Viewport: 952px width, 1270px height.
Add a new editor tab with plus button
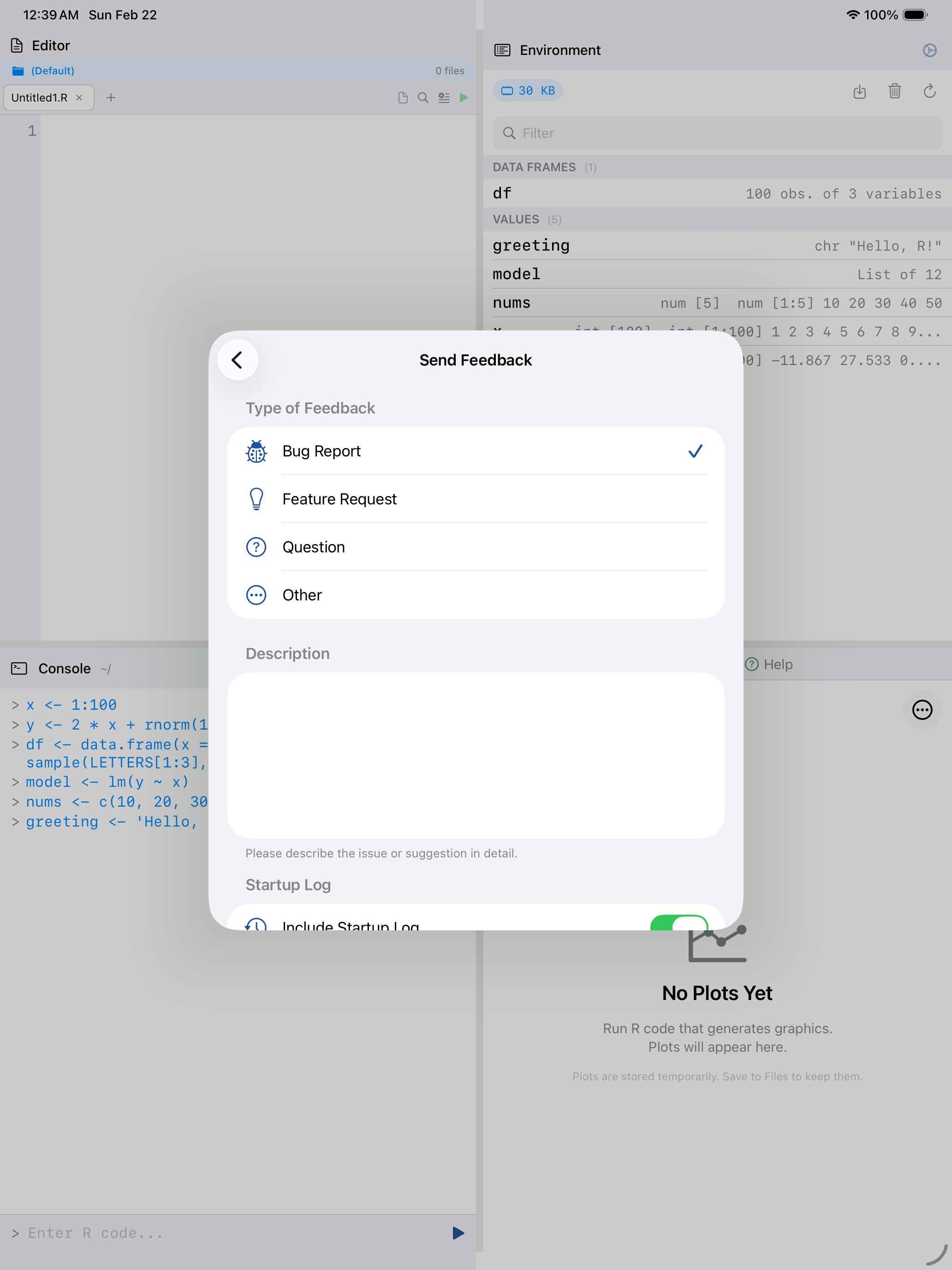coord(111,98)
